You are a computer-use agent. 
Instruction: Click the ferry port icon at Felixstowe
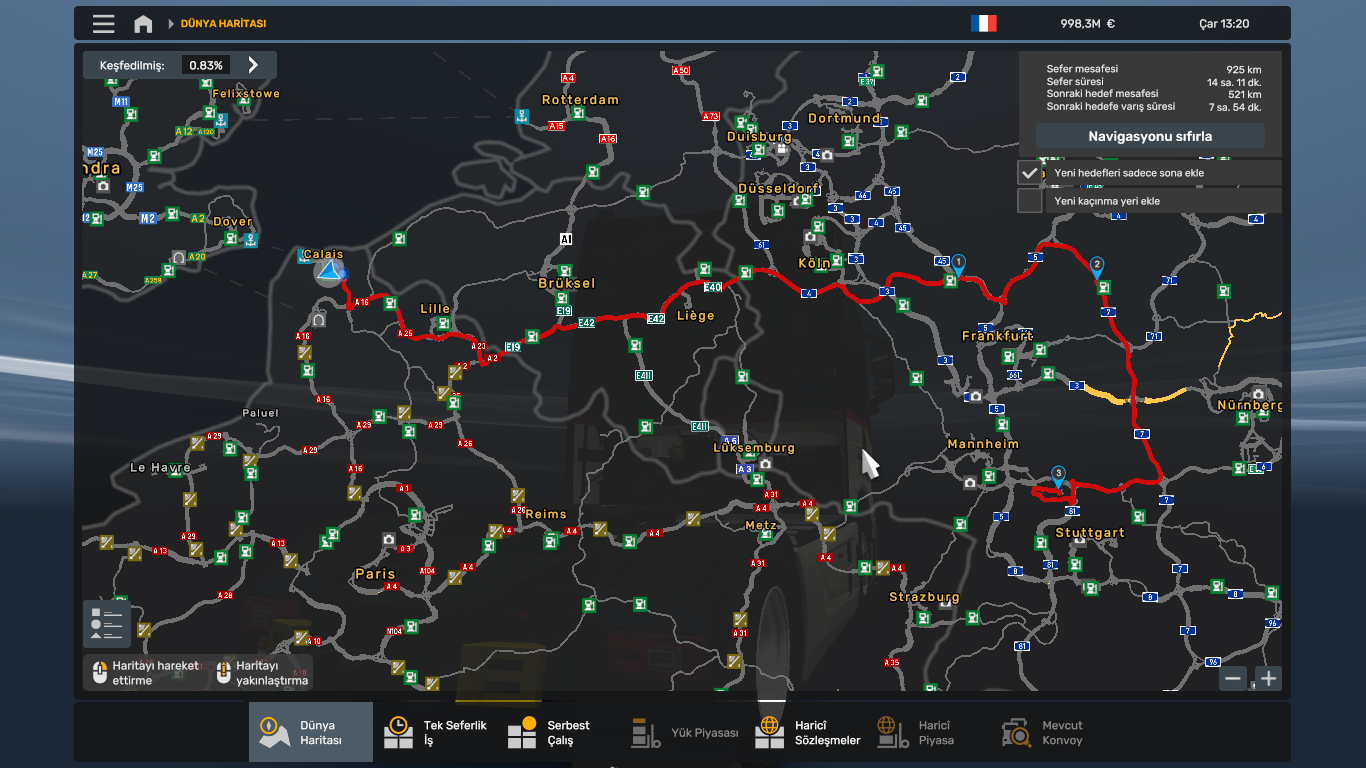tap(220, 120)
